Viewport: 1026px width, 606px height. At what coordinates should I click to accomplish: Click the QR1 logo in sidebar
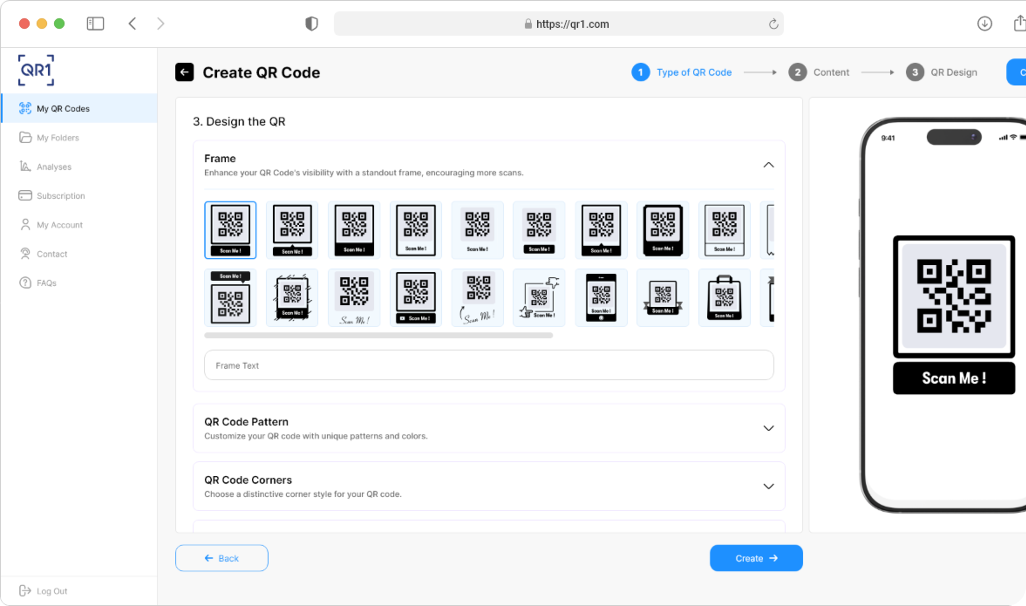36,70
